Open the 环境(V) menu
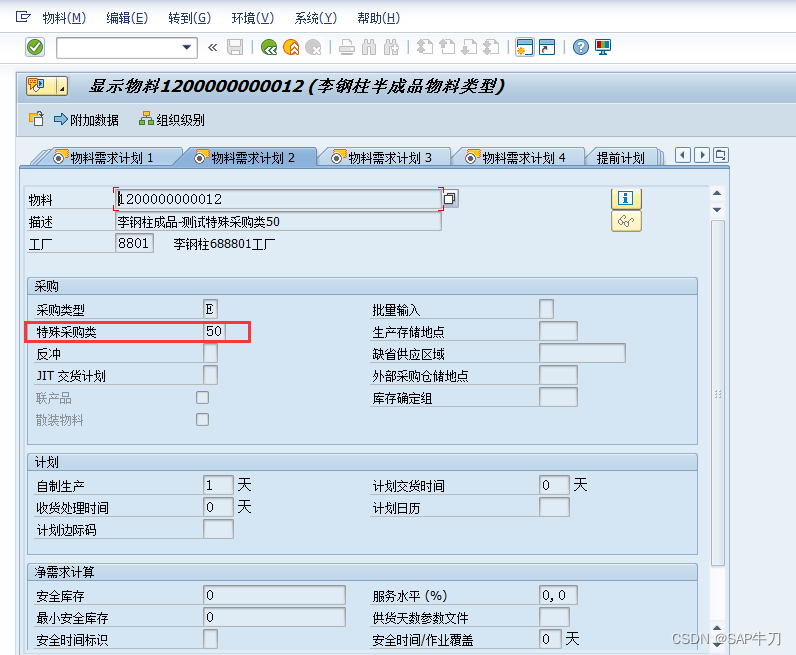The width and height of the screenshot is (796, 655). tap(252, 18)
